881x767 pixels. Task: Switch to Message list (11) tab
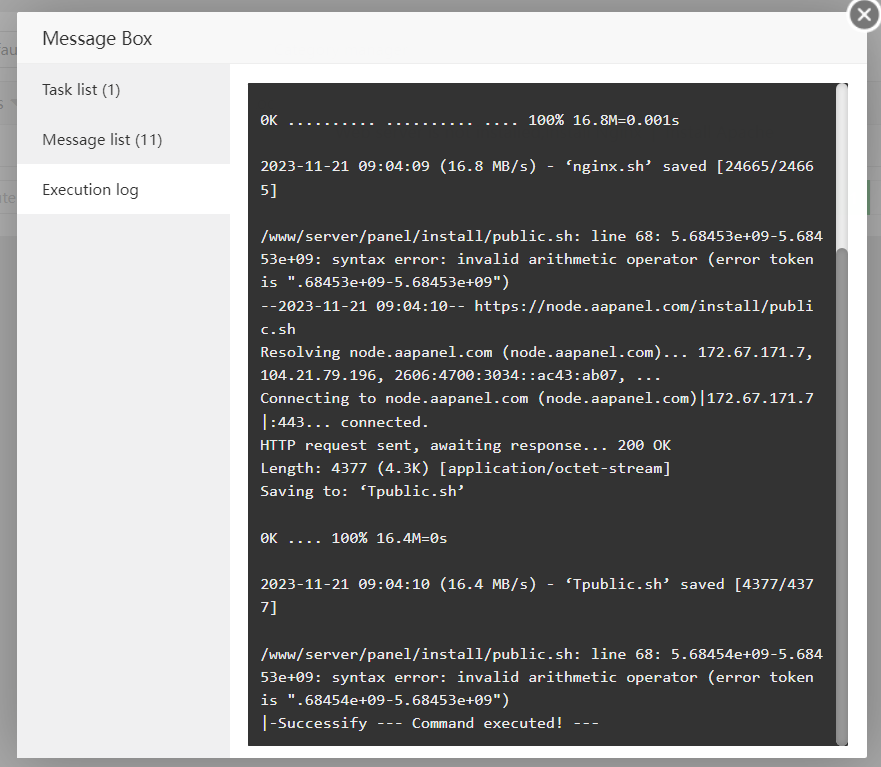point(102,140)
